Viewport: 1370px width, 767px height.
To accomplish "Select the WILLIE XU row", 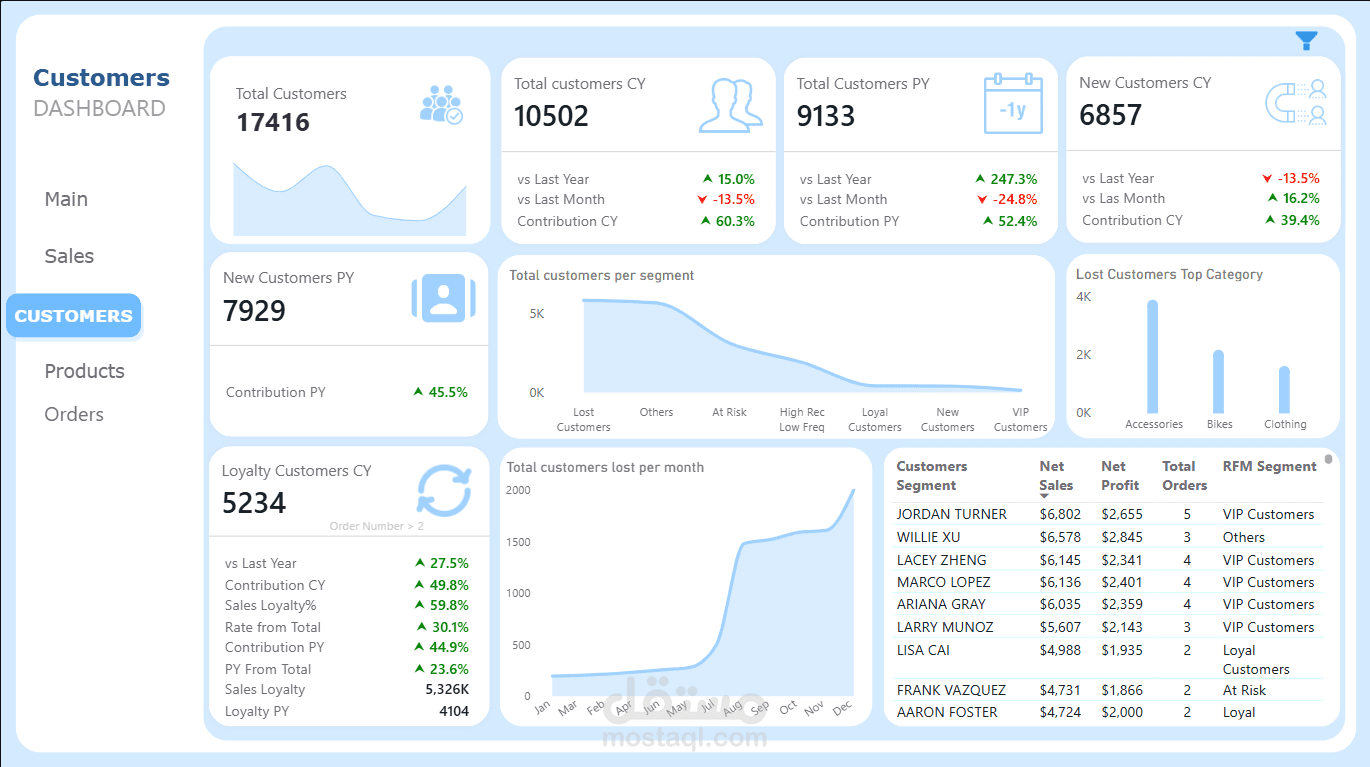I will point(1107,537).
